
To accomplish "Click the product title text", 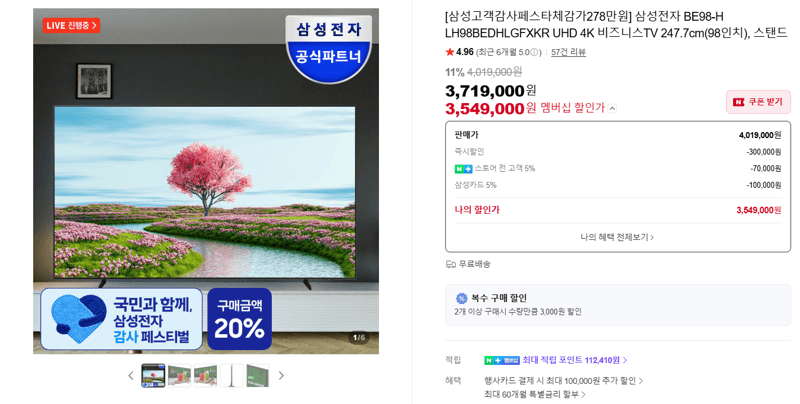I will click(616, 25).
